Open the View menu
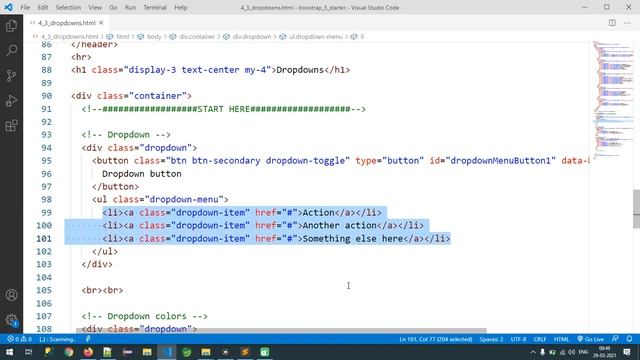Screen dimensions: 640x360 (95, 7)
